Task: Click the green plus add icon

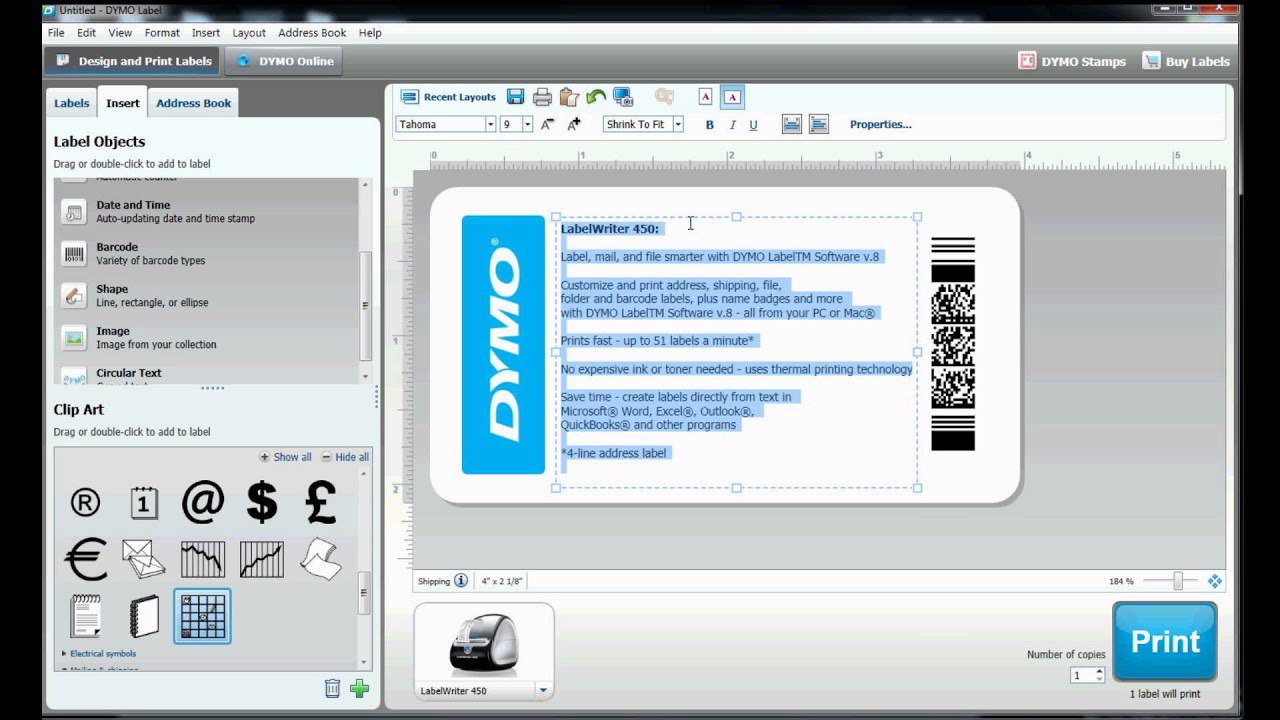Action: [x=359, y=688]
